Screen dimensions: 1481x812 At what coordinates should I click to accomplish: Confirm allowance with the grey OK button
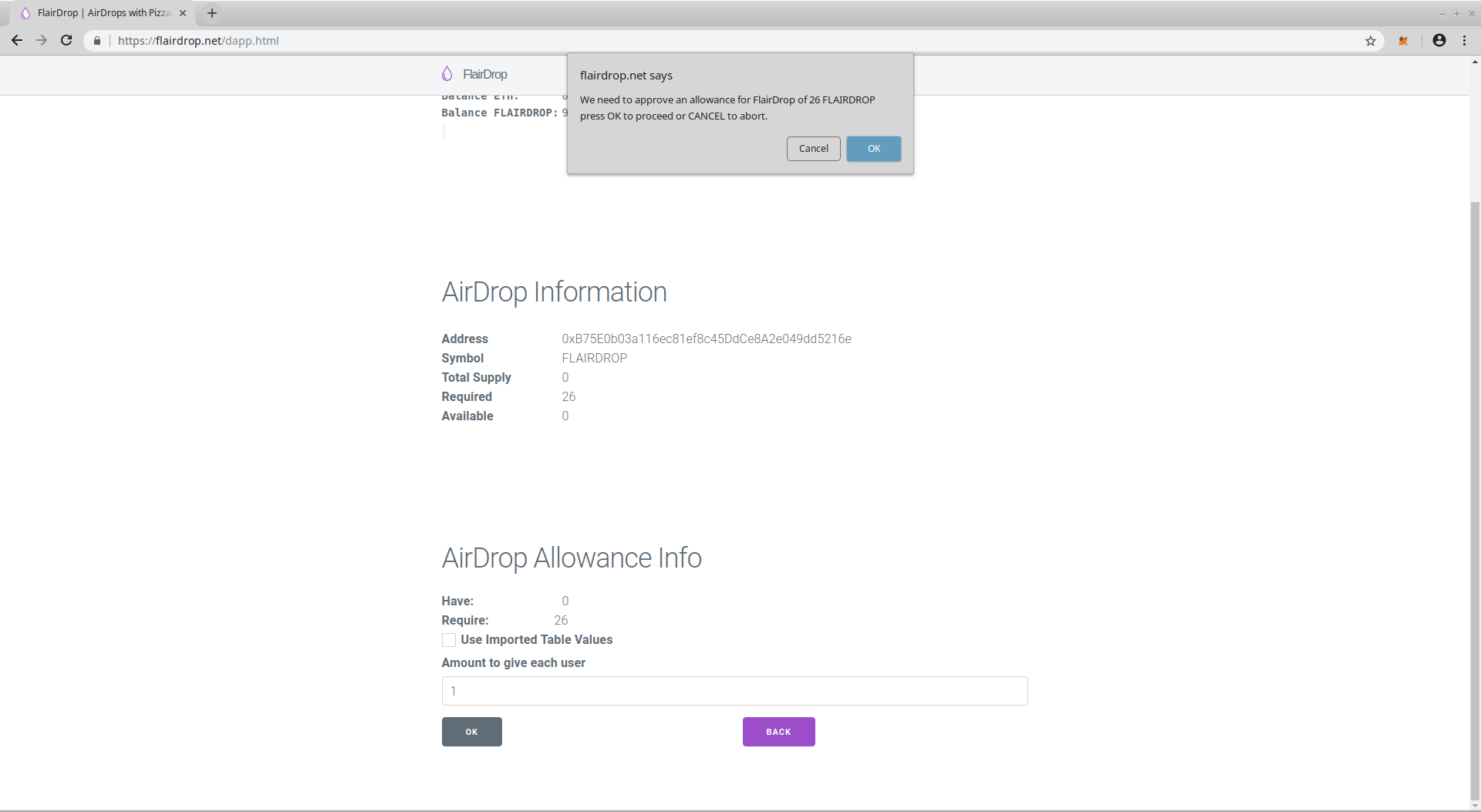(x=471, y=732)
